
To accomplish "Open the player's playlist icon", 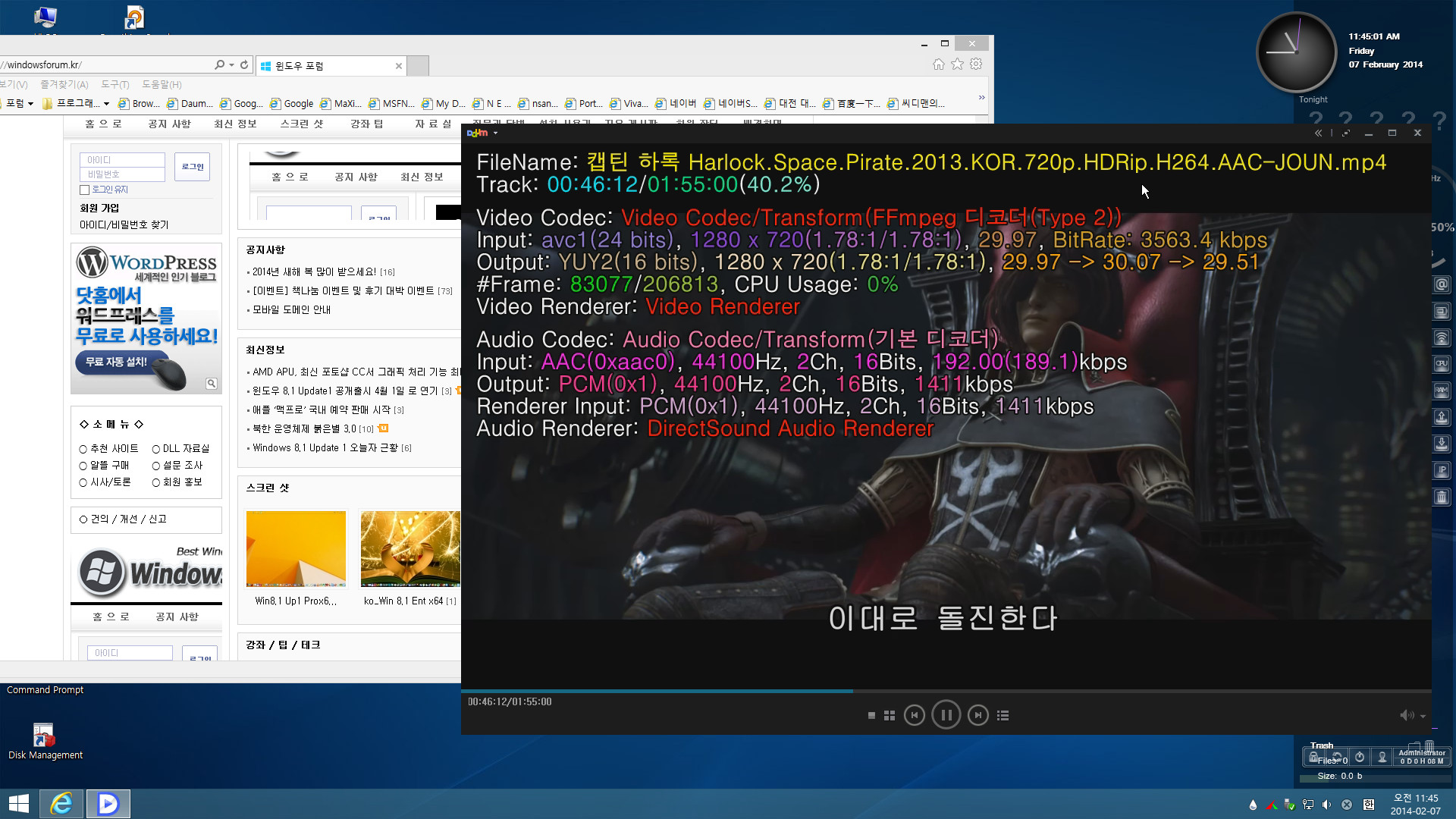I will (1003, 715).
